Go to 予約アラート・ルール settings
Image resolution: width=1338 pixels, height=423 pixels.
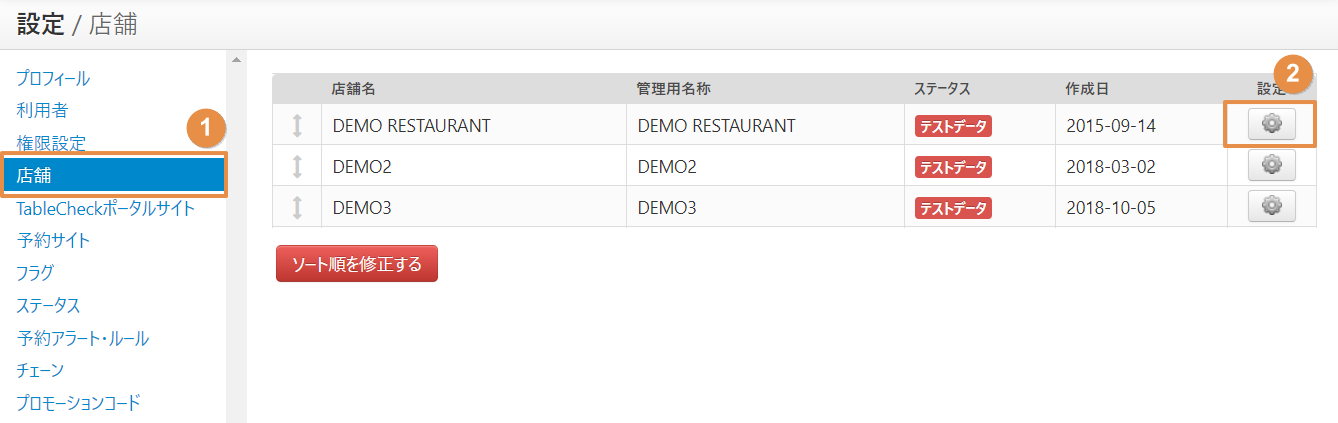coord(83,338)
